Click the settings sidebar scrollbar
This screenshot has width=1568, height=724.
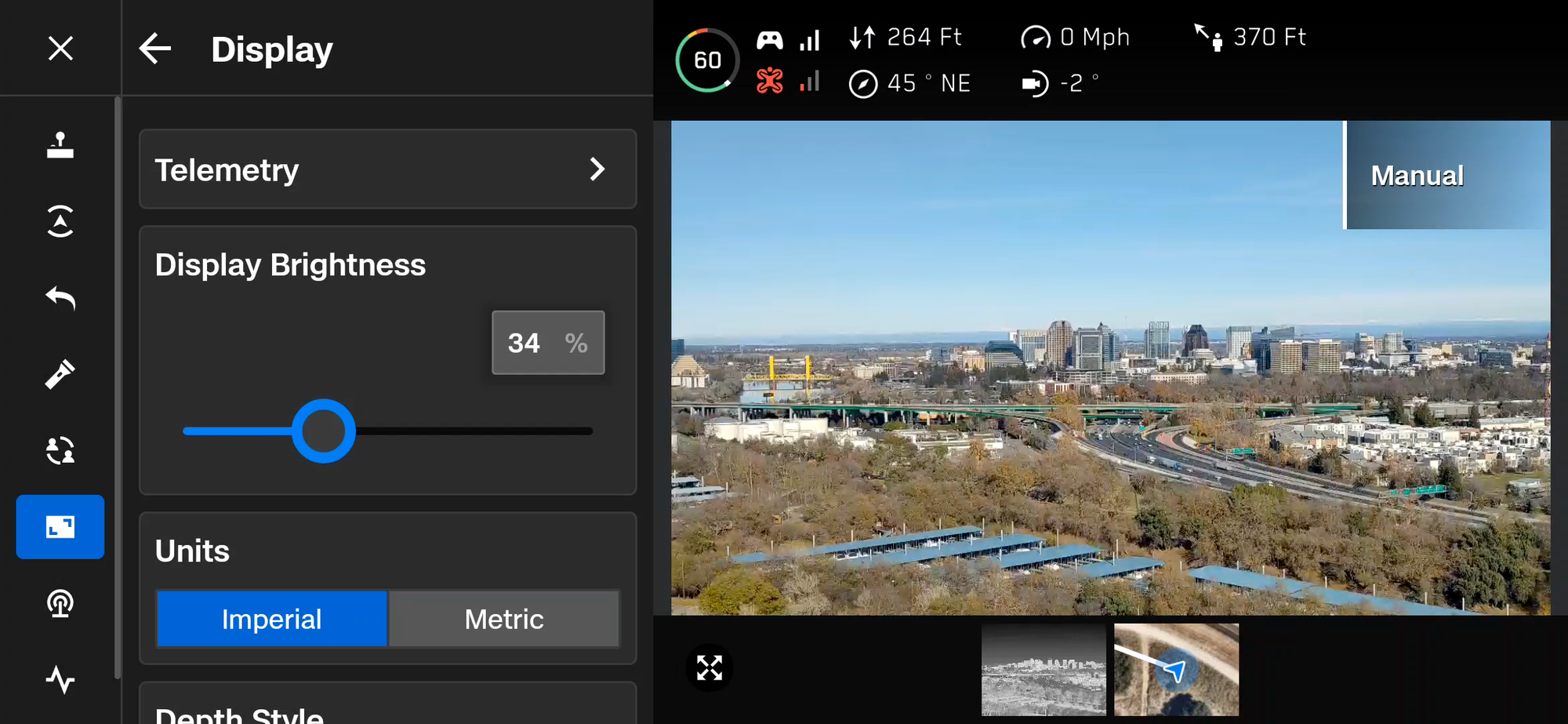[x=118, y=387]
